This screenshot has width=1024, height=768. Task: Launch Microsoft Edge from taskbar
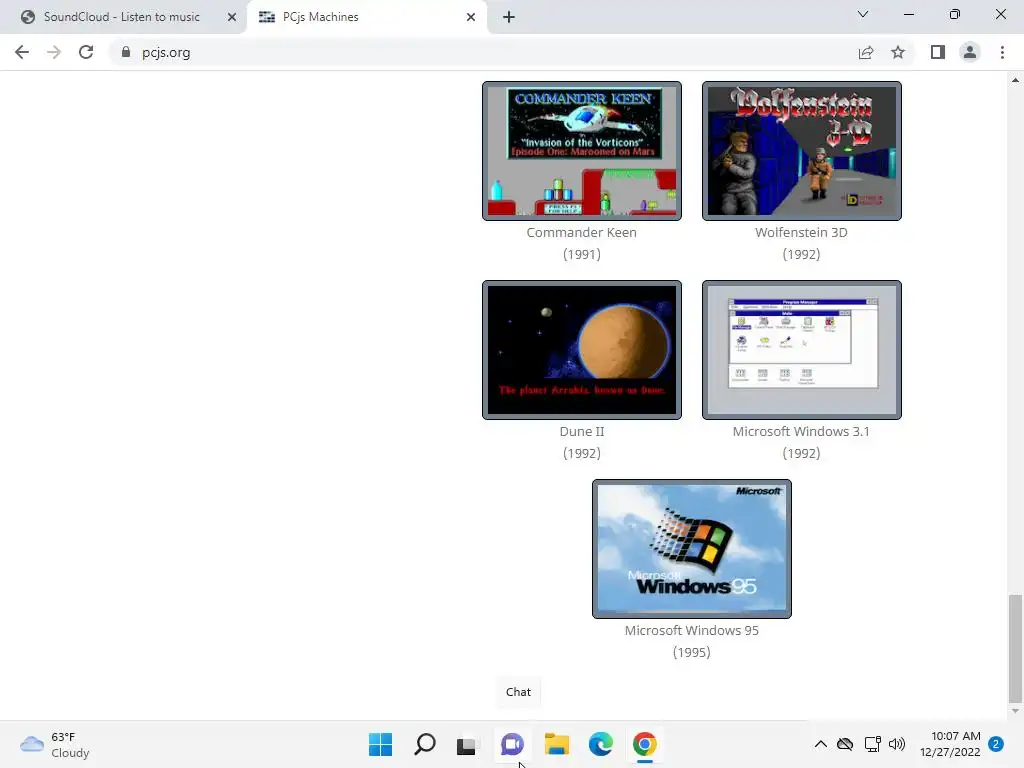[600, 744]
